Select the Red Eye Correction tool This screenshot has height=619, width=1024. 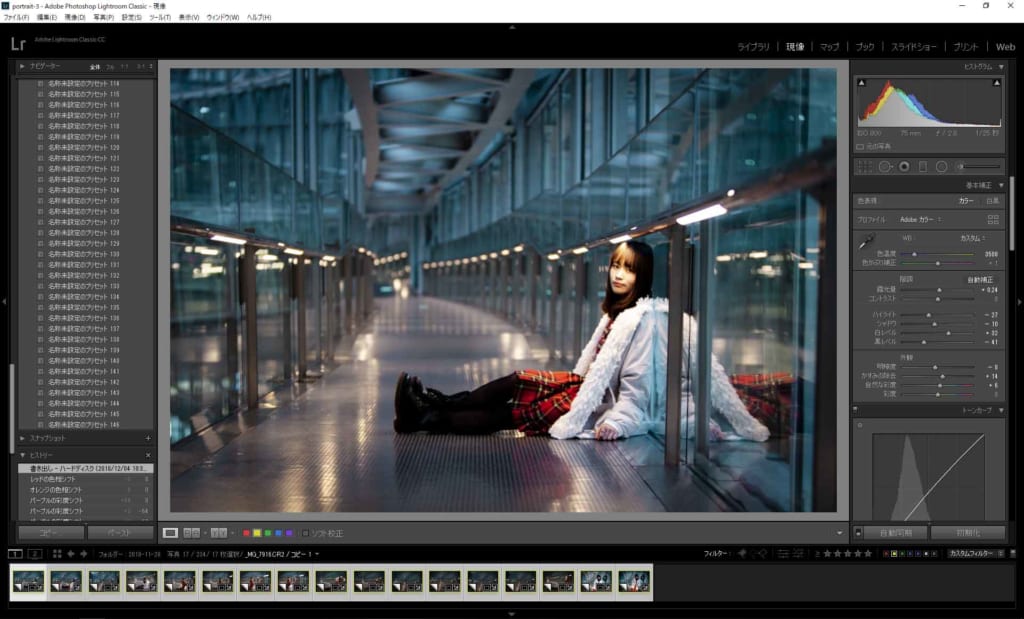904,167
